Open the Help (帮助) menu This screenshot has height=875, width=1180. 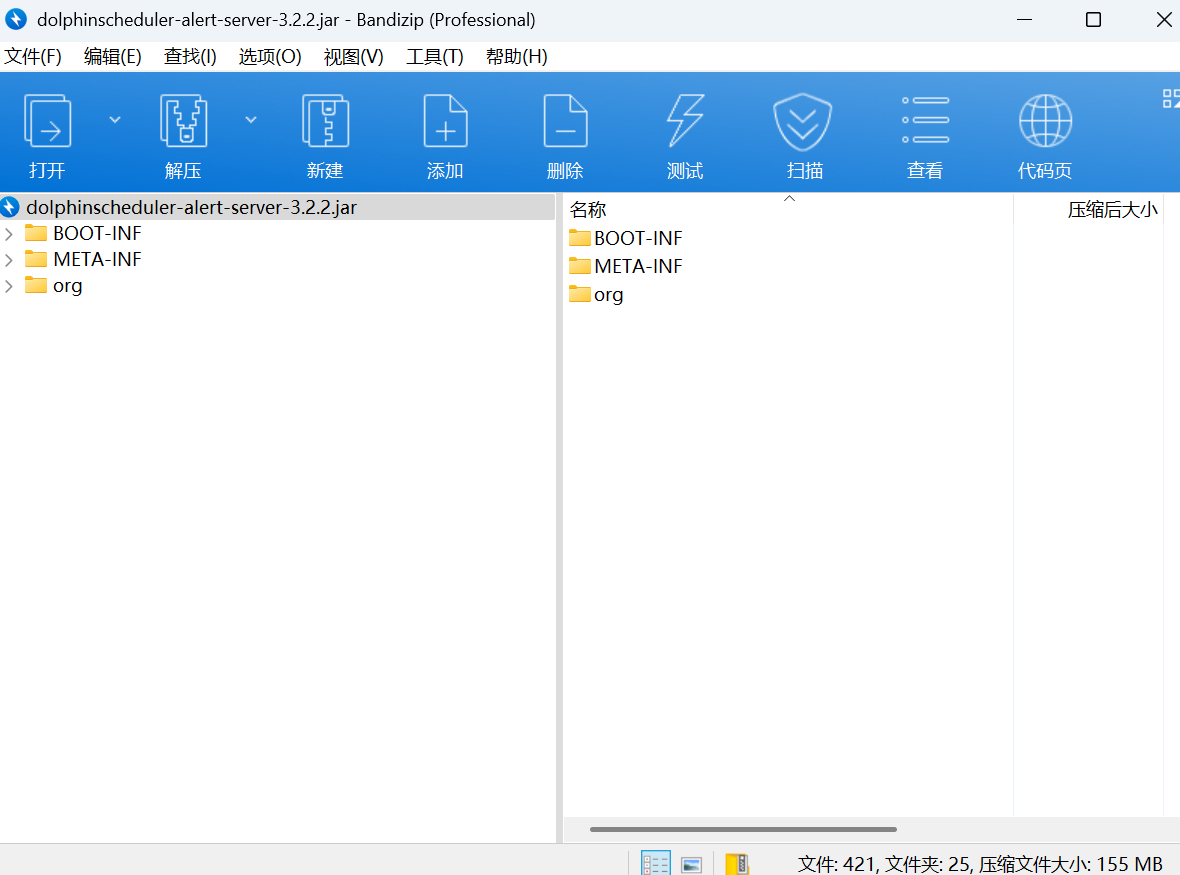point(517,56)
